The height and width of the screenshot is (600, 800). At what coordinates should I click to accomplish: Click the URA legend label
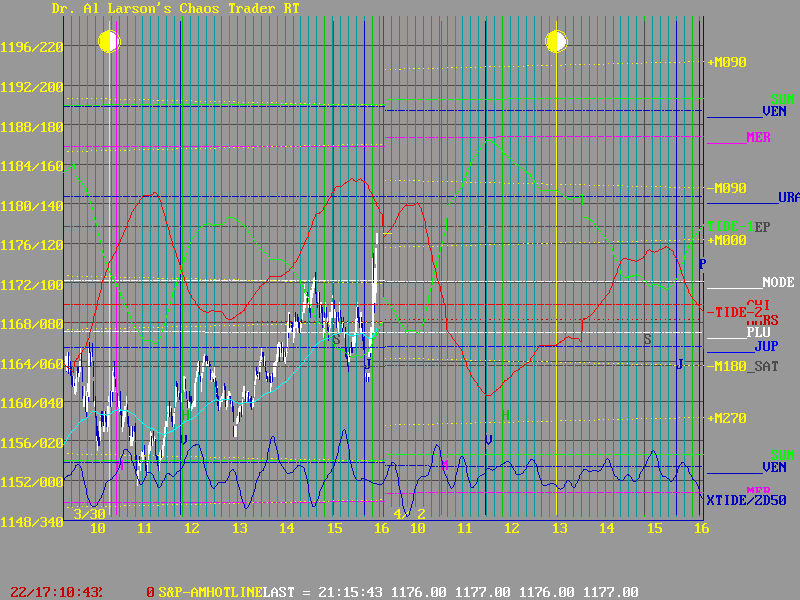point(789,197)
